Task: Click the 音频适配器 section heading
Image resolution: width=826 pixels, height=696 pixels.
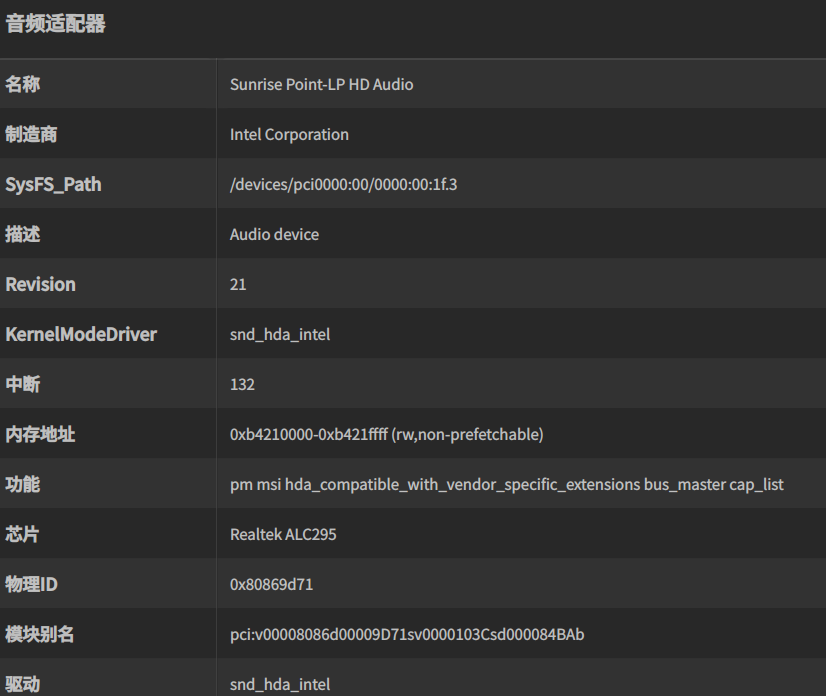Action: pyautogui.click(x=55, y=24)
